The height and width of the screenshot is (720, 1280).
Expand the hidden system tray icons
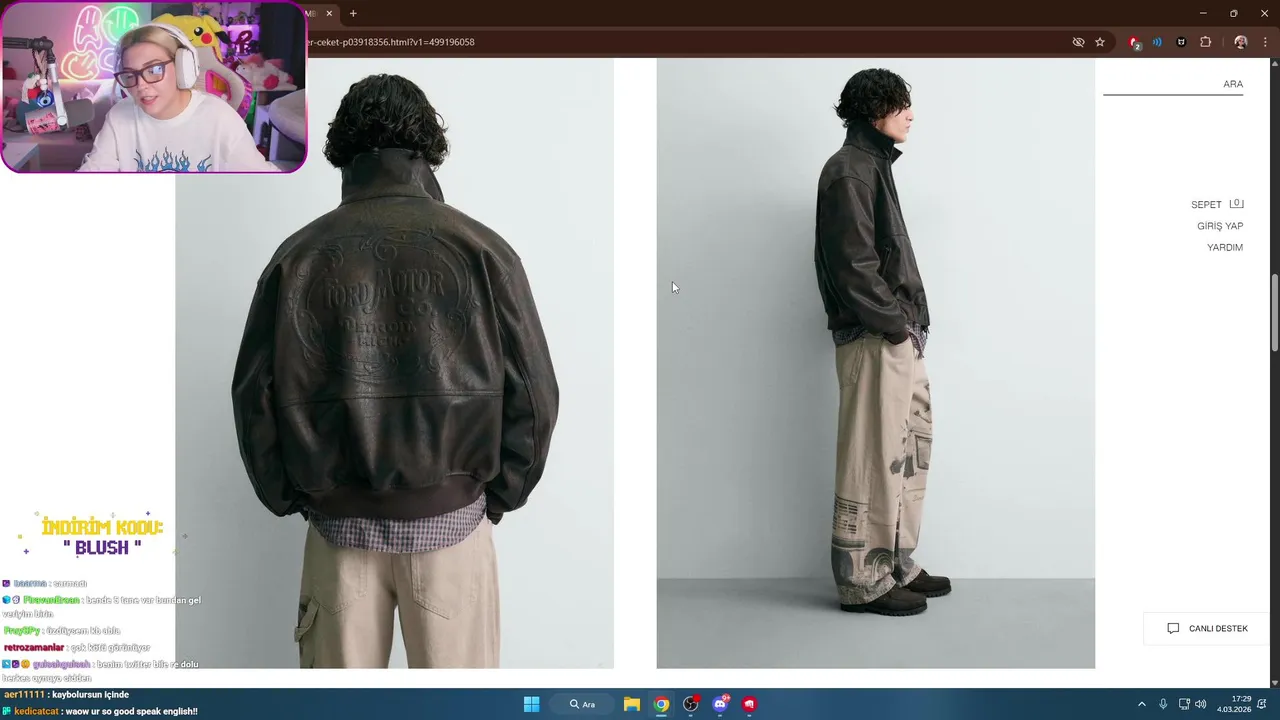pos(1142,704)
